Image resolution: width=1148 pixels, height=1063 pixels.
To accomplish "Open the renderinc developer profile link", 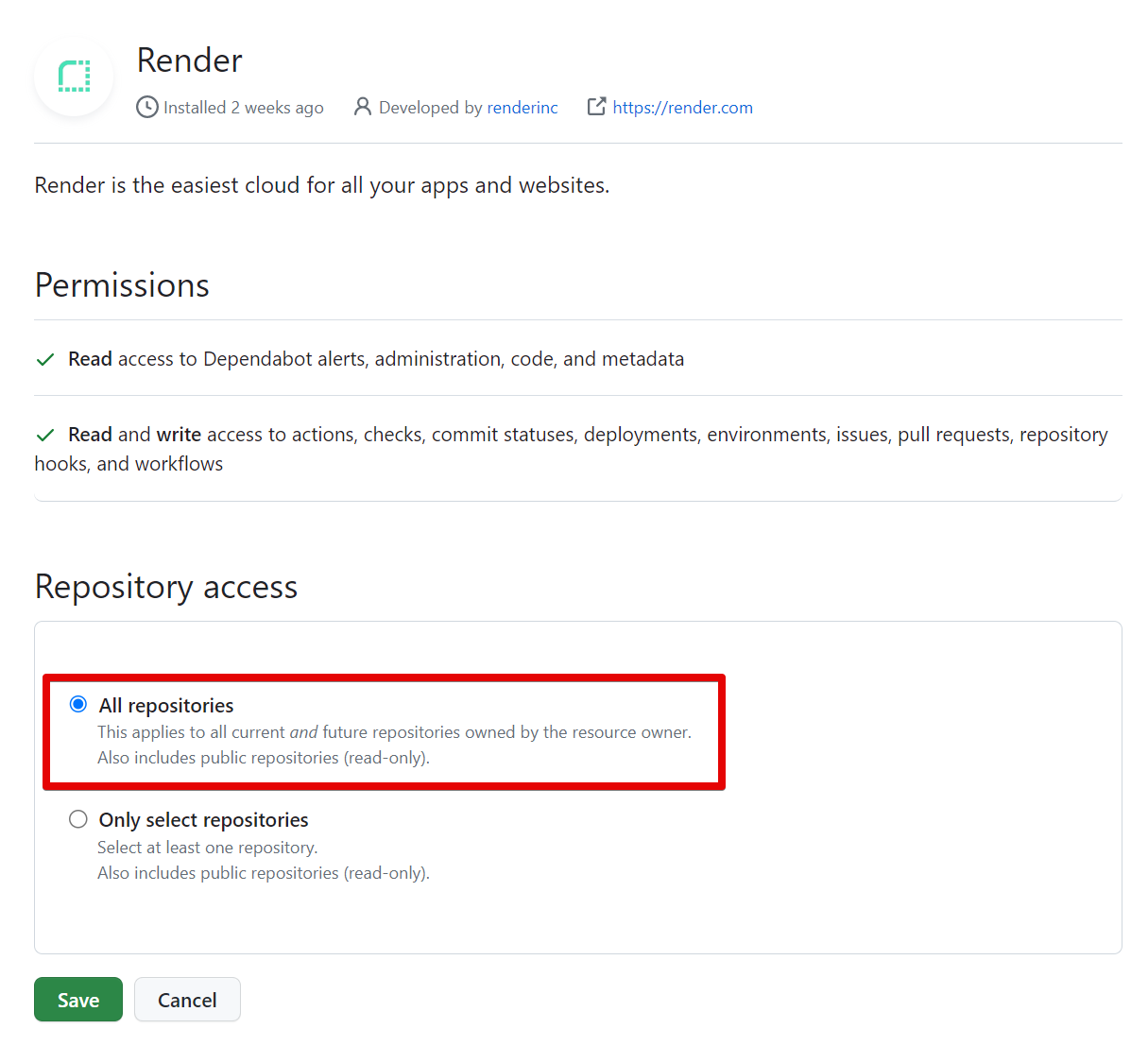I will click(523, 107).
